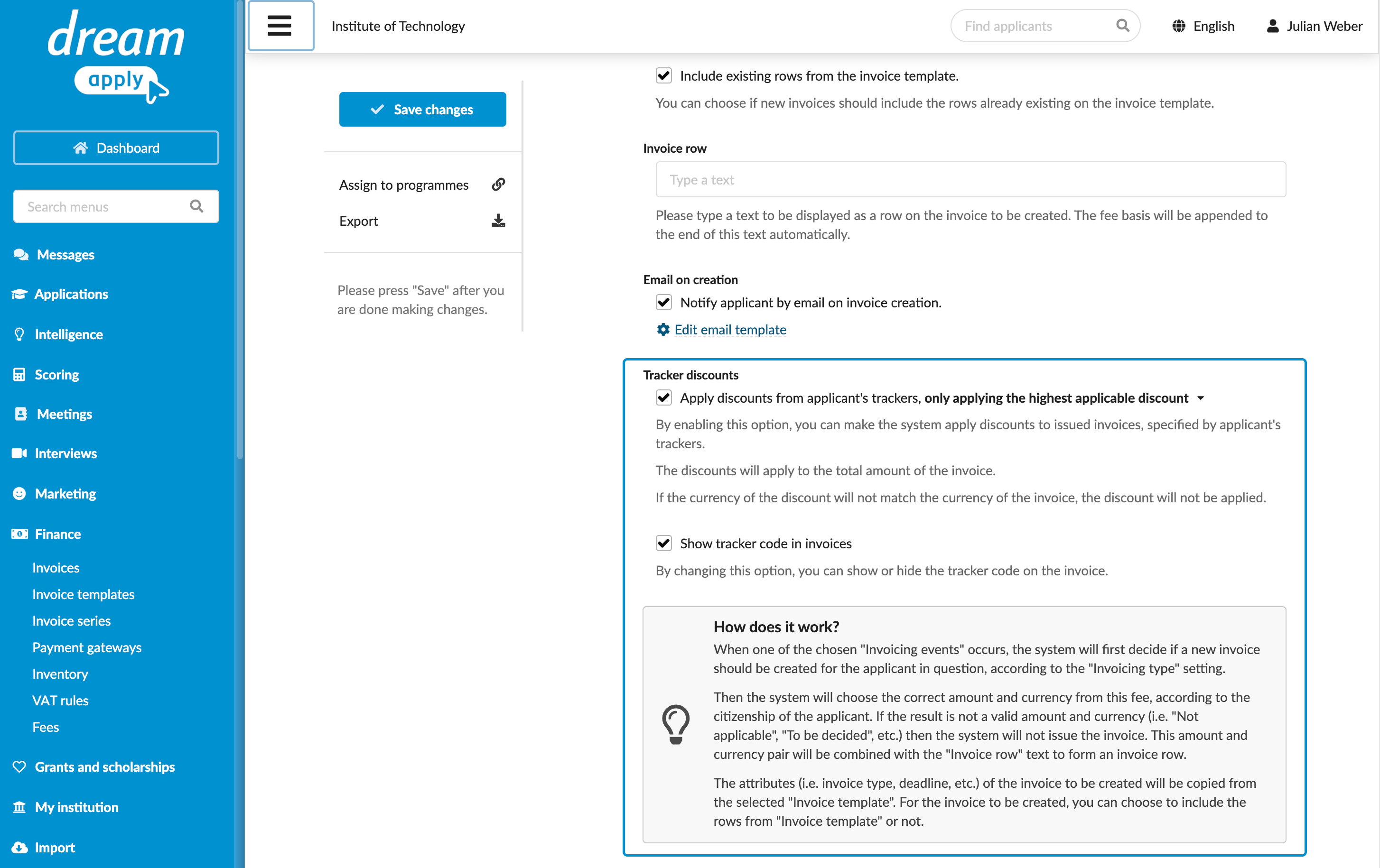Click inside the Invoice row text field
Image resolution: width=1380 pixels, height=868 pixels.
tap(970, 179)
